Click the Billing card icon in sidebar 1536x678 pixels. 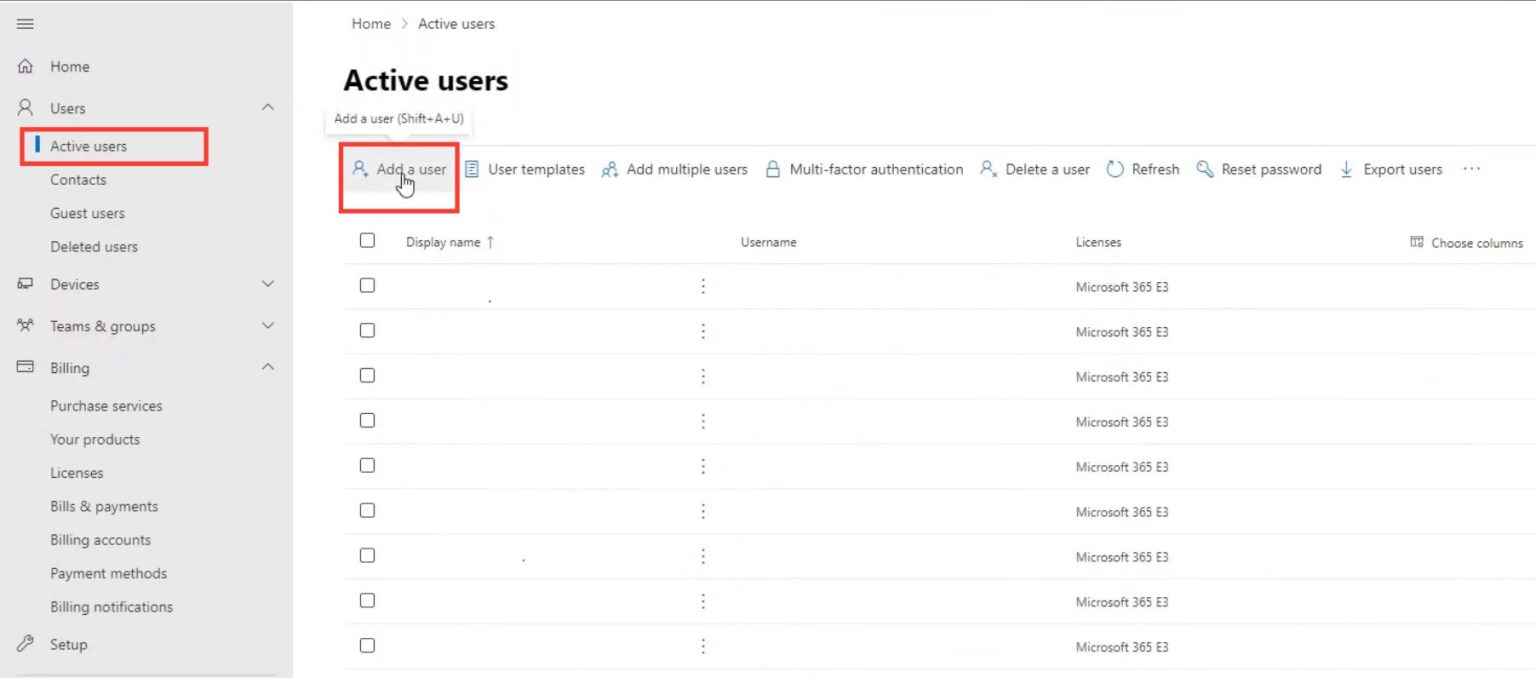point(26,367)
